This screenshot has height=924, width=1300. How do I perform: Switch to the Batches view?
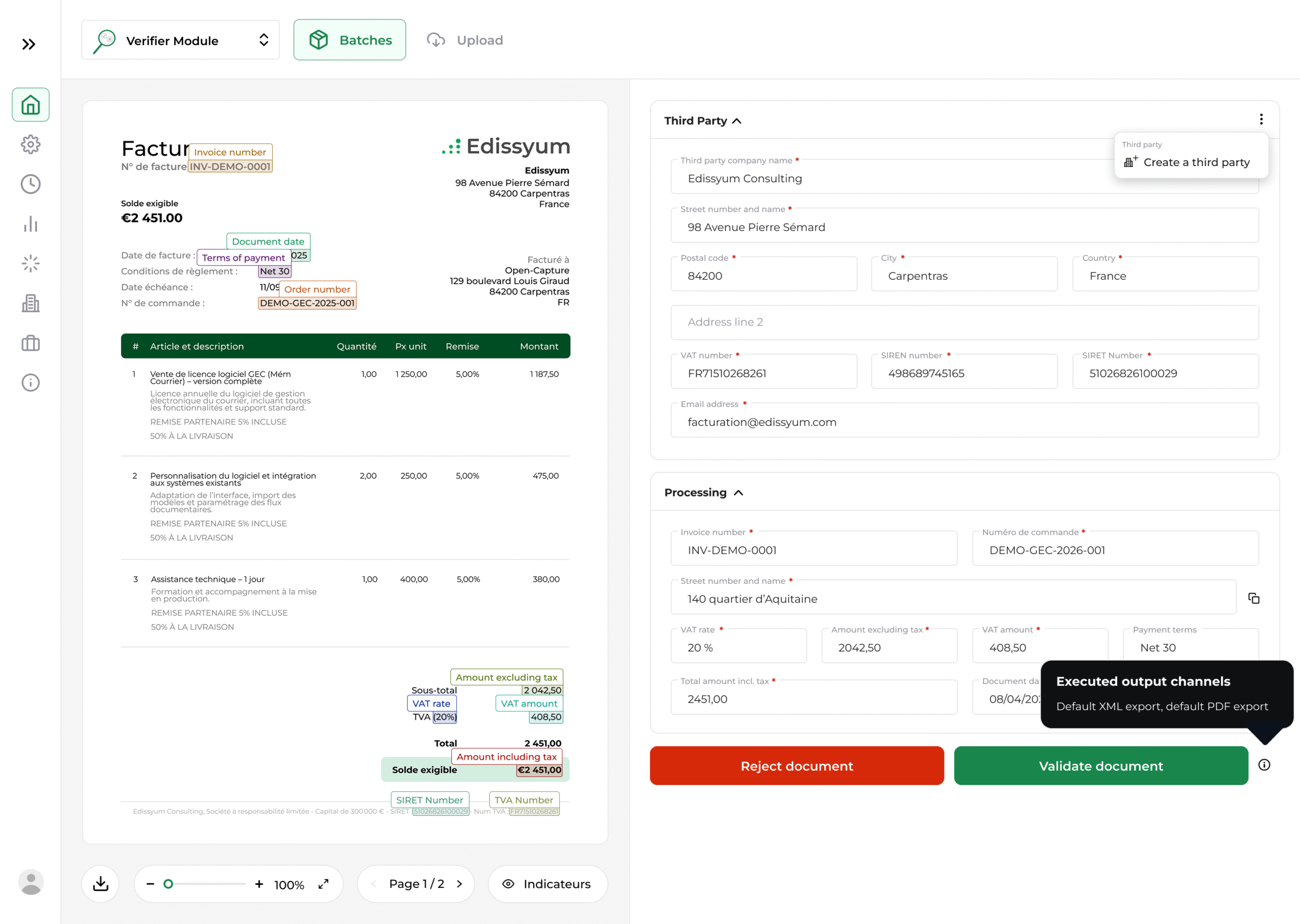pyautogui.click(x=349, y=39)
